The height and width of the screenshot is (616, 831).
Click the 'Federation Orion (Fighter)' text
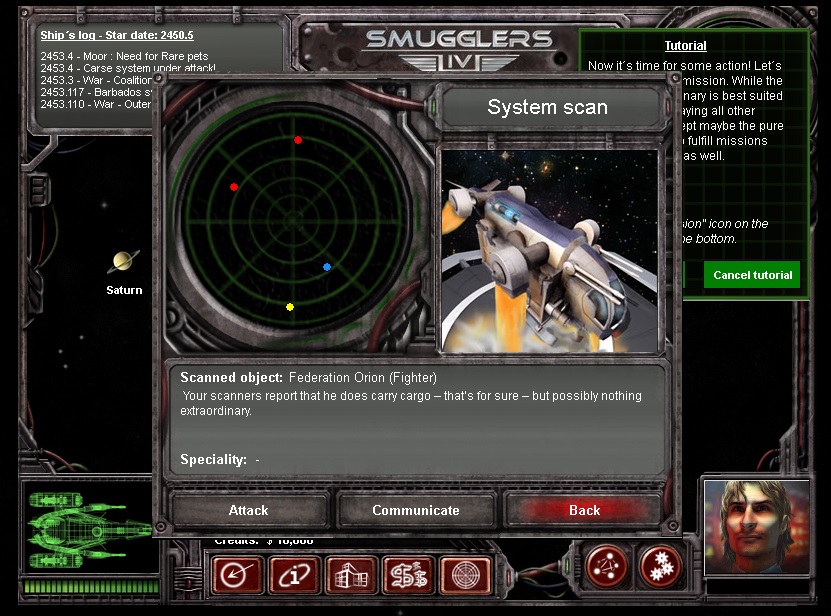click(x=363, y=377)
